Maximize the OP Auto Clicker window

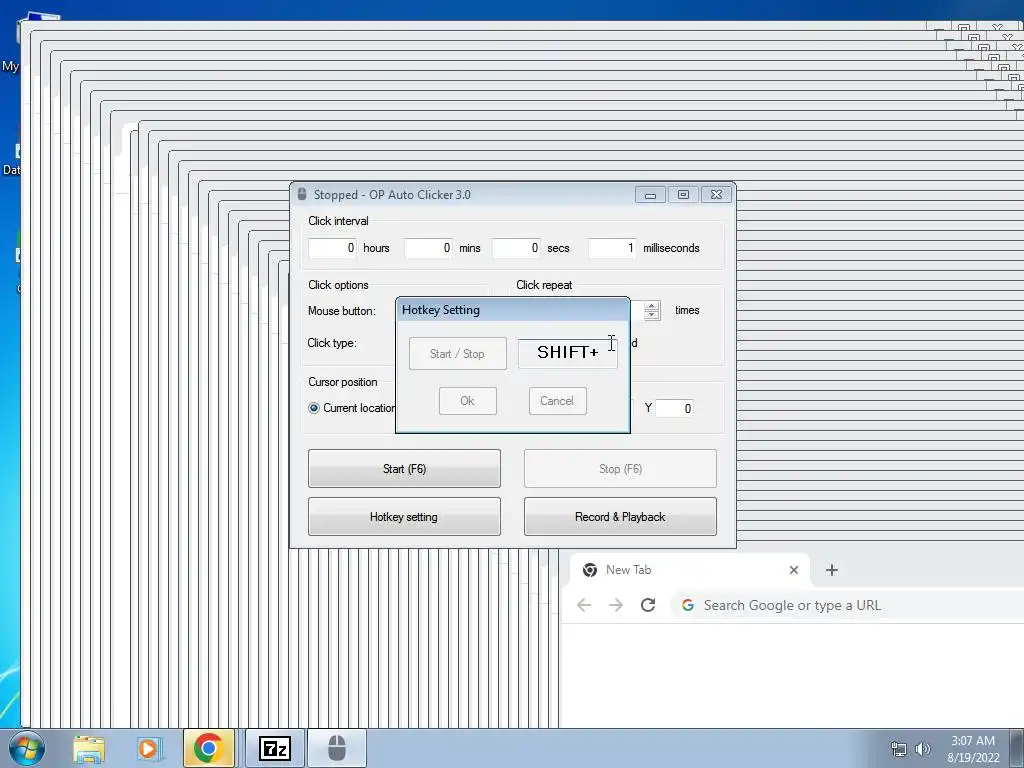(683, 195)
